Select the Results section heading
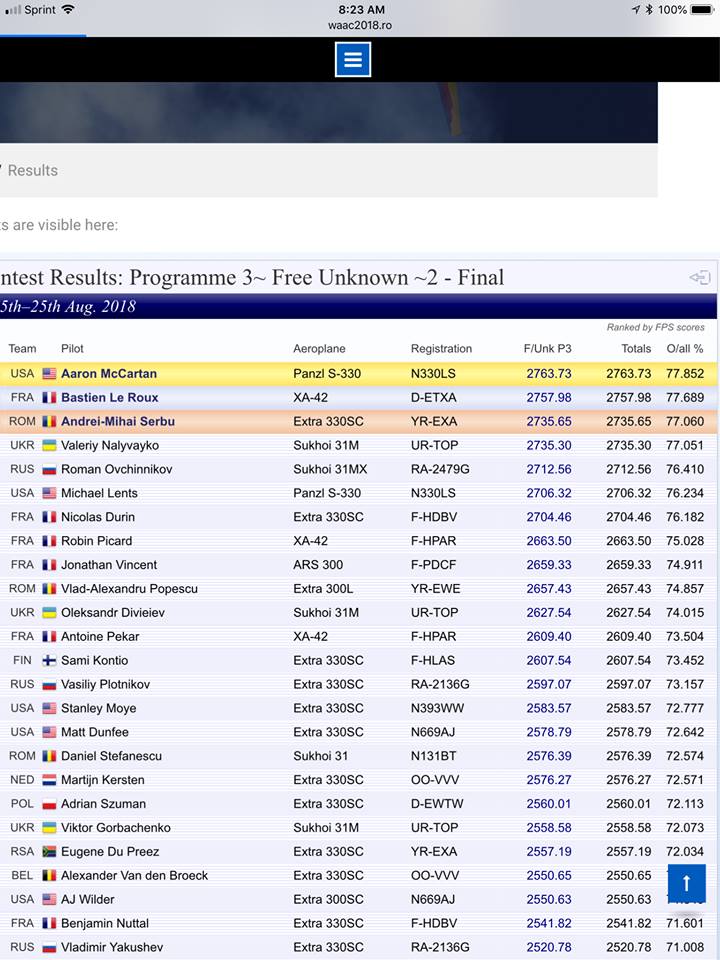Viewport: 720px width, 960px height. coord(32,170)
